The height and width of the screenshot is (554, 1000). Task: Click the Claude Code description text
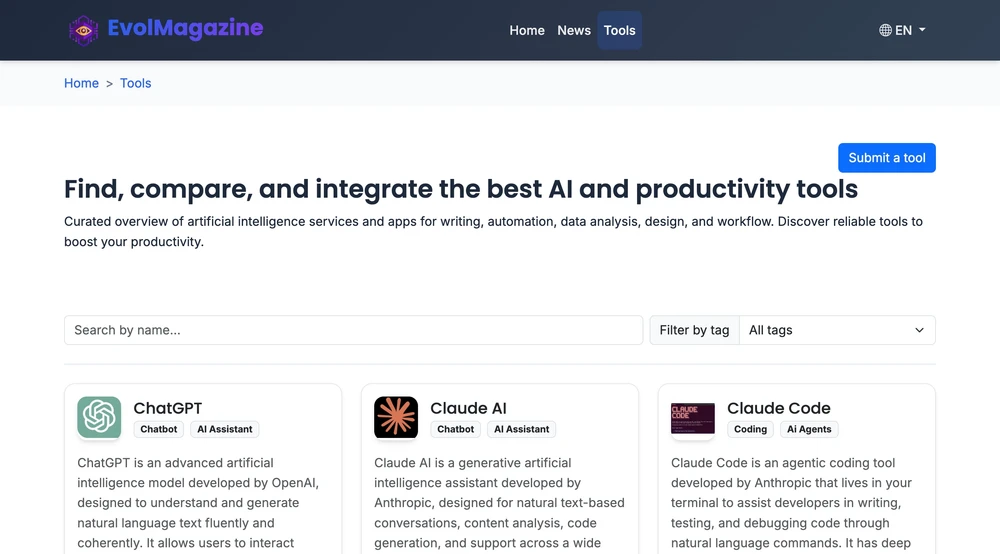(x=791, y=503)
